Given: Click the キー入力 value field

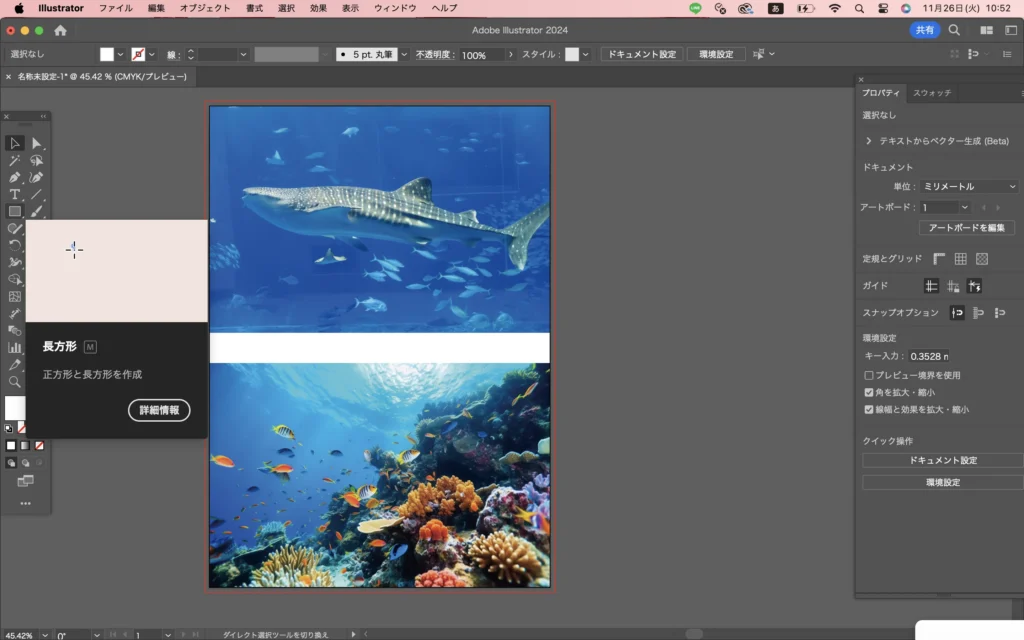Looking at the screenshot, I should pyautogui.click(x=929, y=356).
